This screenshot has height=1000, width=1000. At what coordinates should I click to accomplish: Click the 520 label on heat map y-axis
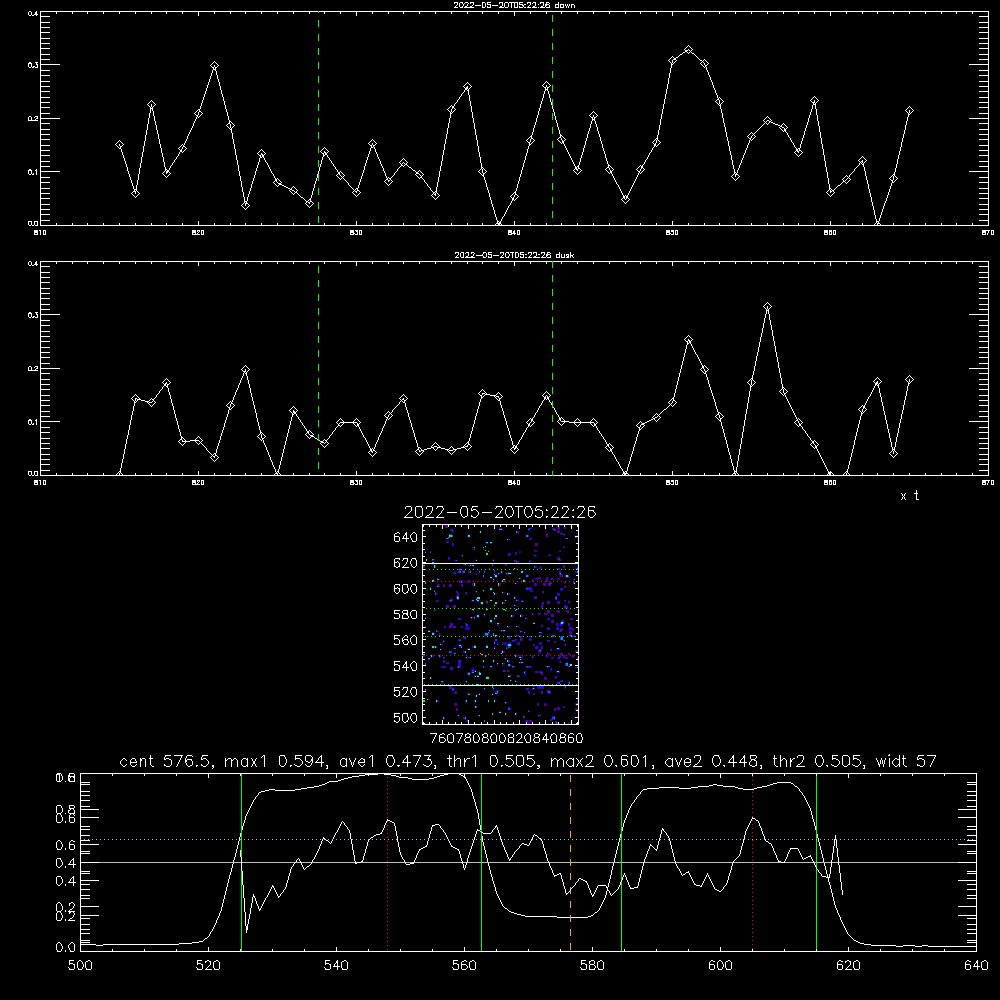pos(406,692)
